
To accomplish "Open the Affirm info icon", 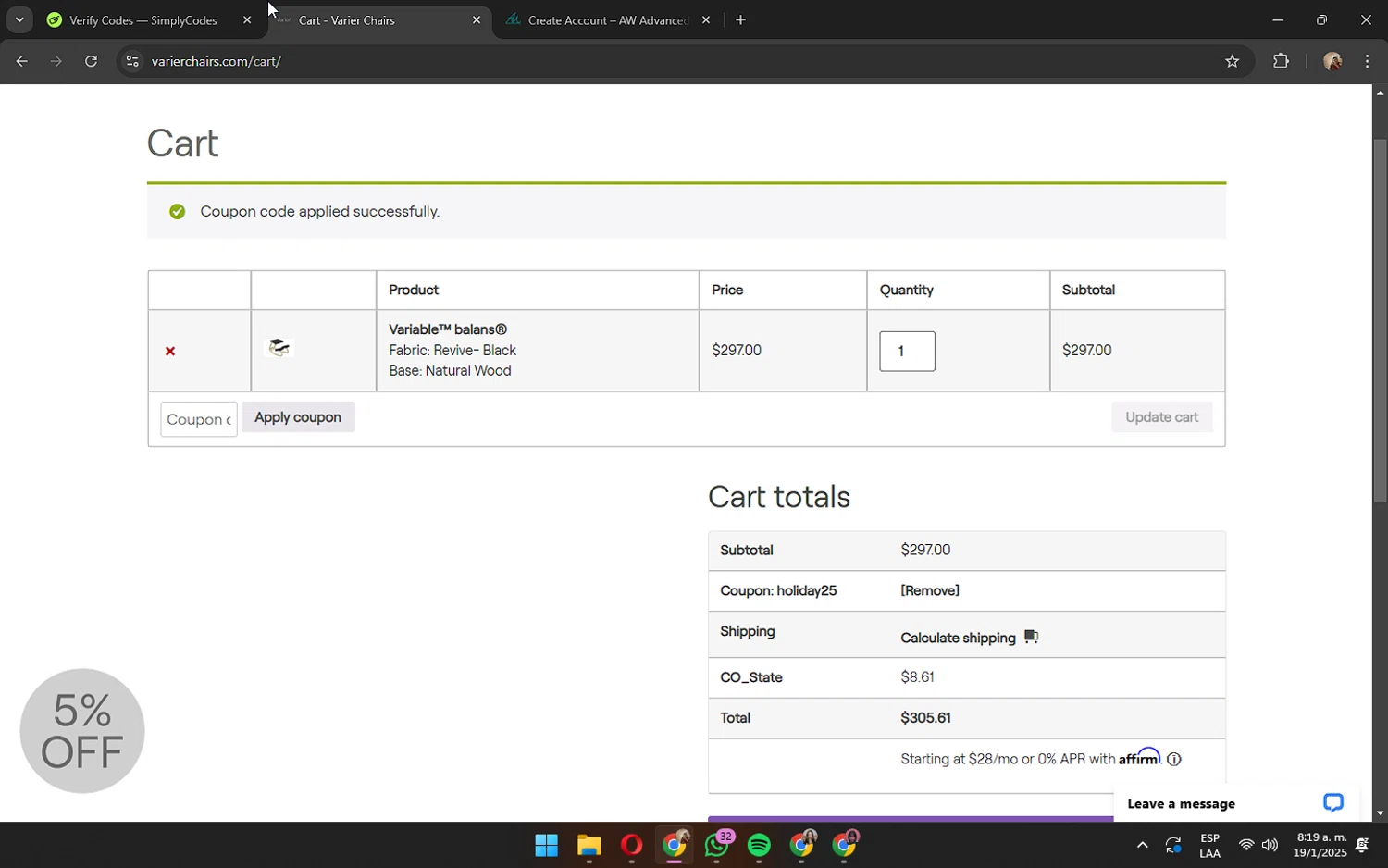I will coord(1174,760).
